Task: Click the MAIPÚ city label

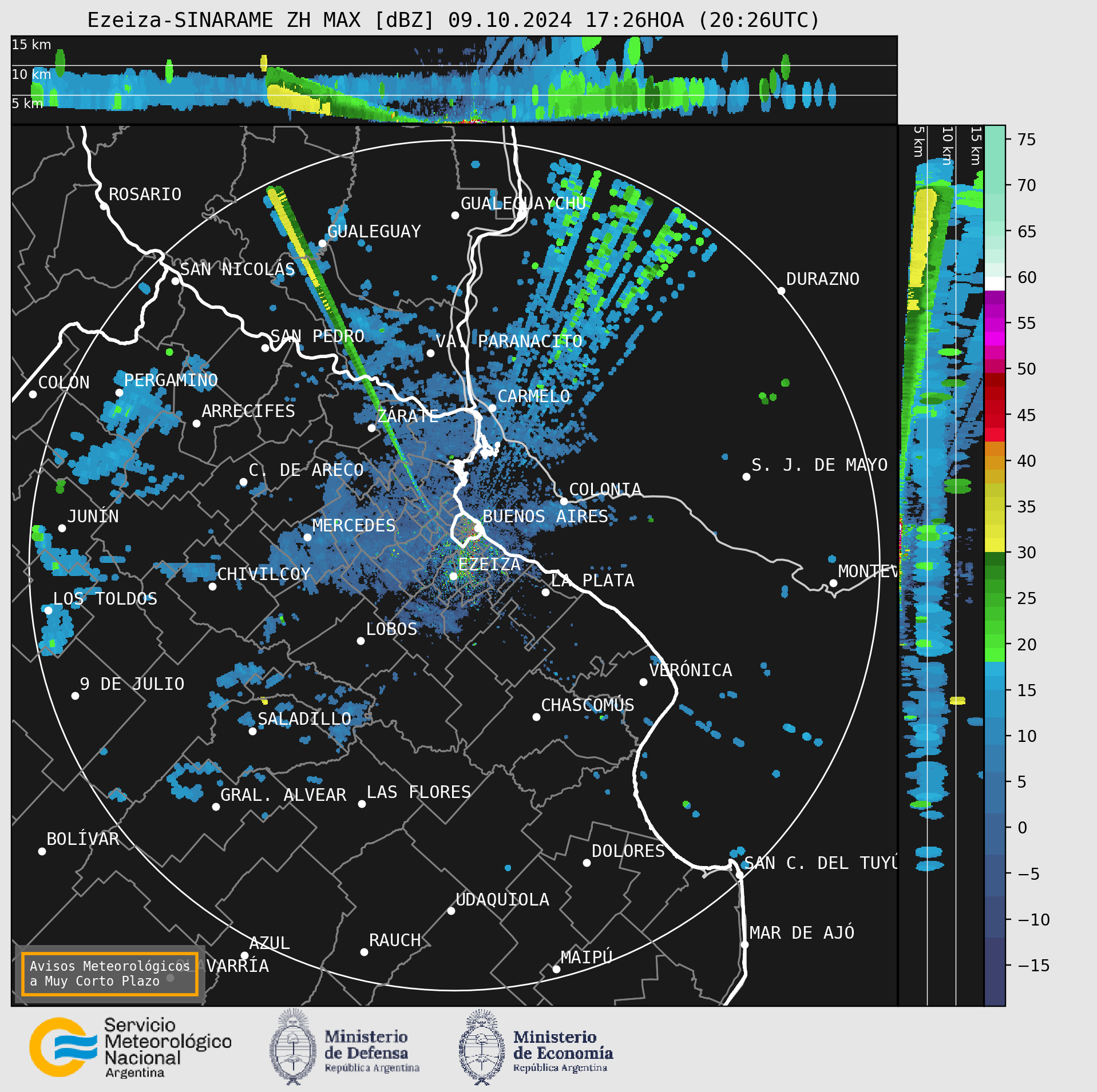Action: (587, 957)
